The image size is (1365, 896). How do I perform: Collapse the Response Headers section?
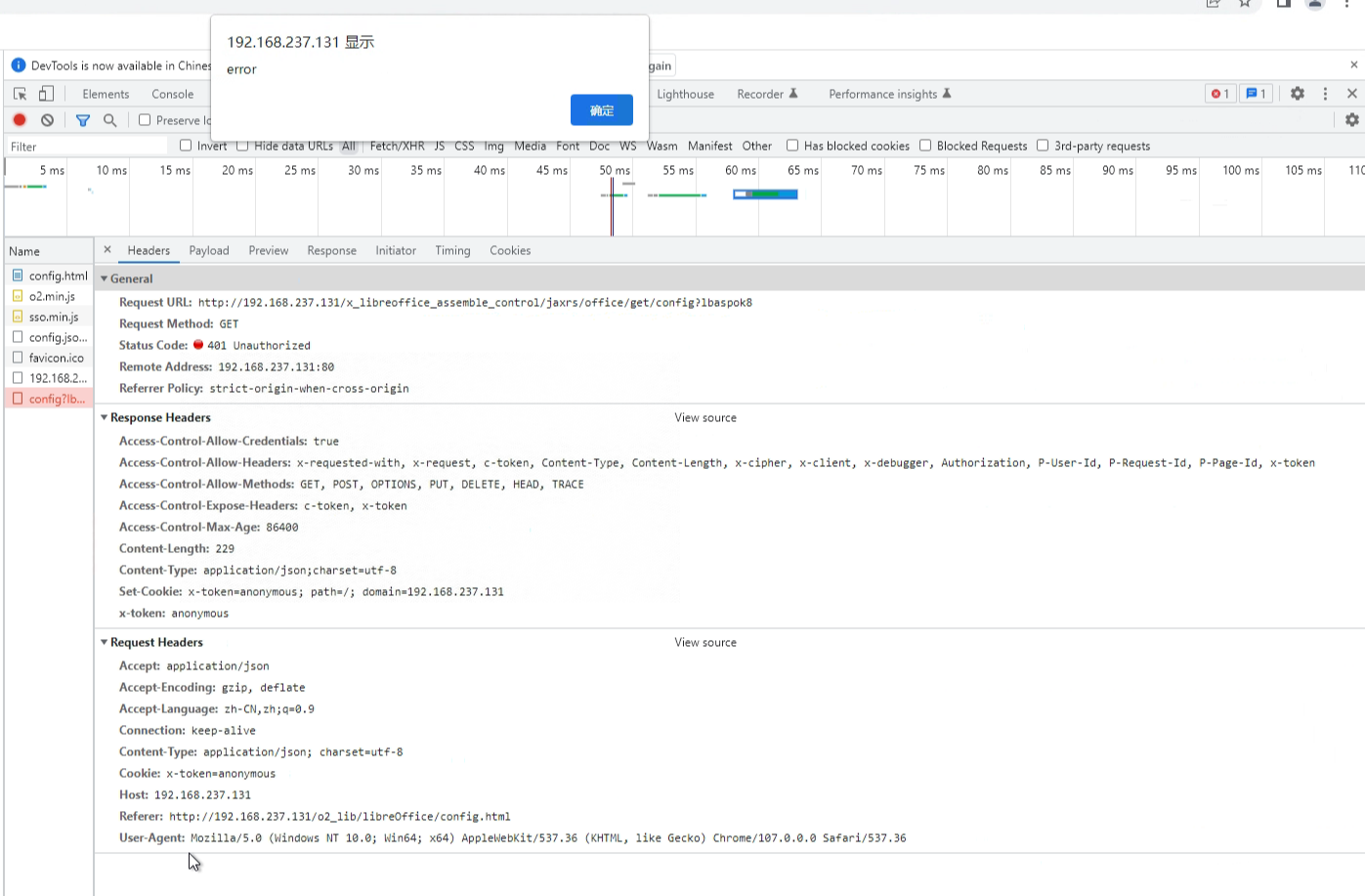(104, 417)
